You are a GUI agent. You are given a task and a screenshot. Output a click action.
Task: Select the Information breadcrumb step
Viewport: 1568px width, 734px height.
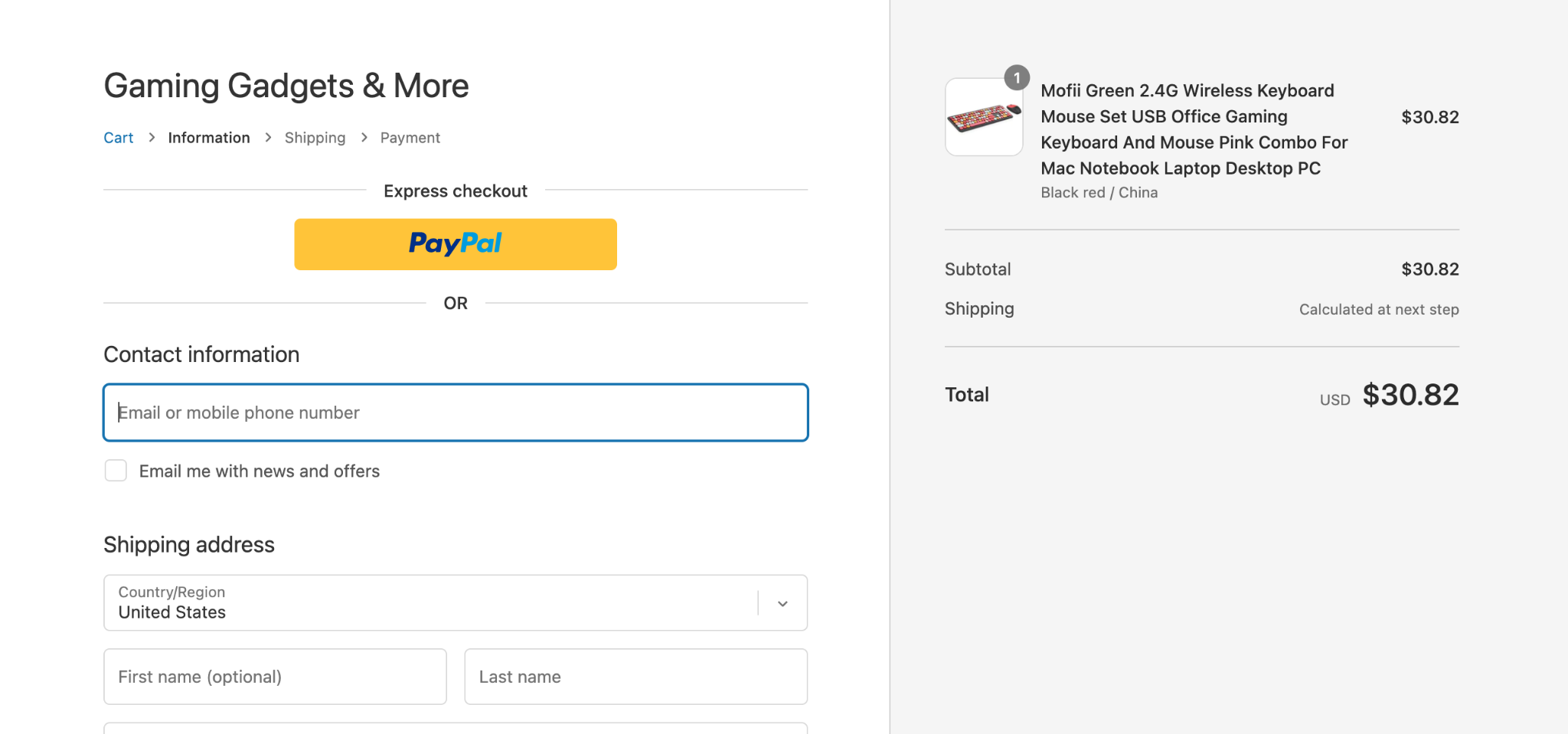point(209,138)
